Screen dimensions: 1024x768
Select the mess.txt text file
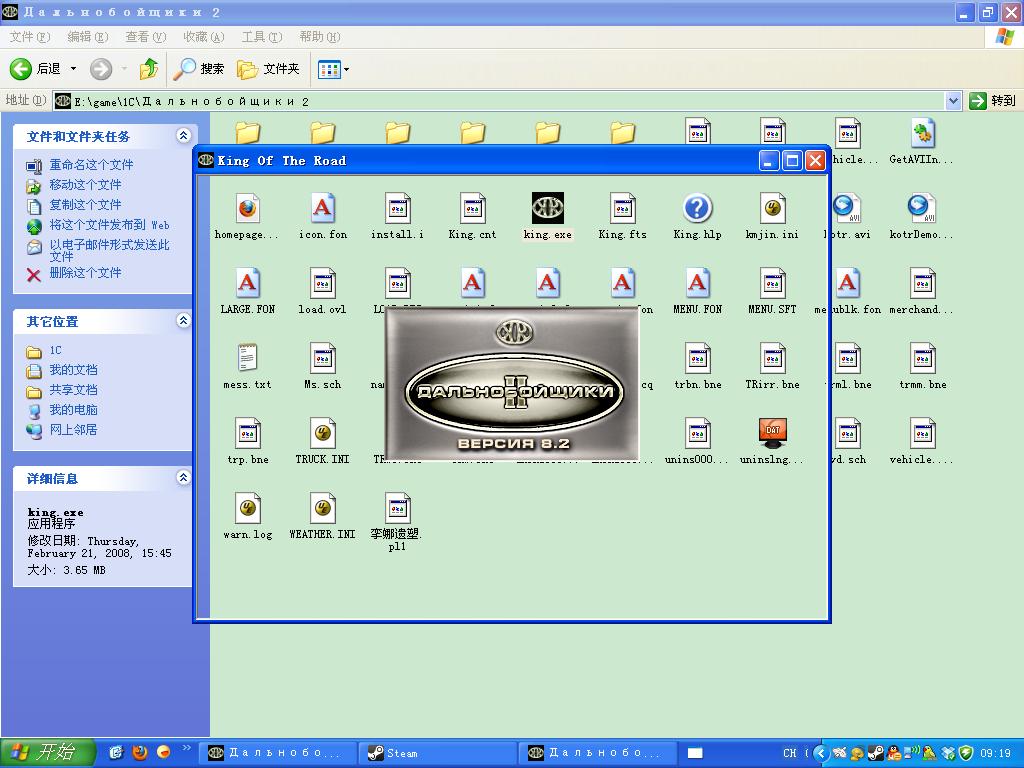247,359
